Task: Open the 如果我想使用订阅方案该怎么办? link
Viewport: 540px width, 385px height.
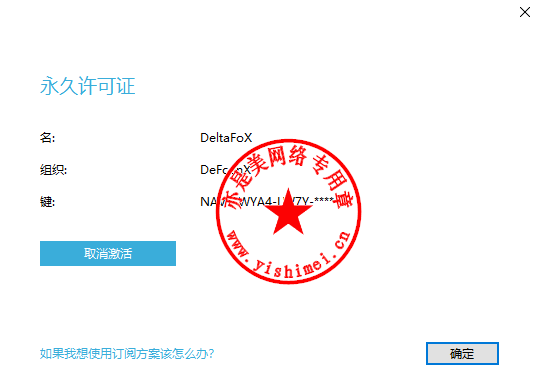Action: coord(127,354)
